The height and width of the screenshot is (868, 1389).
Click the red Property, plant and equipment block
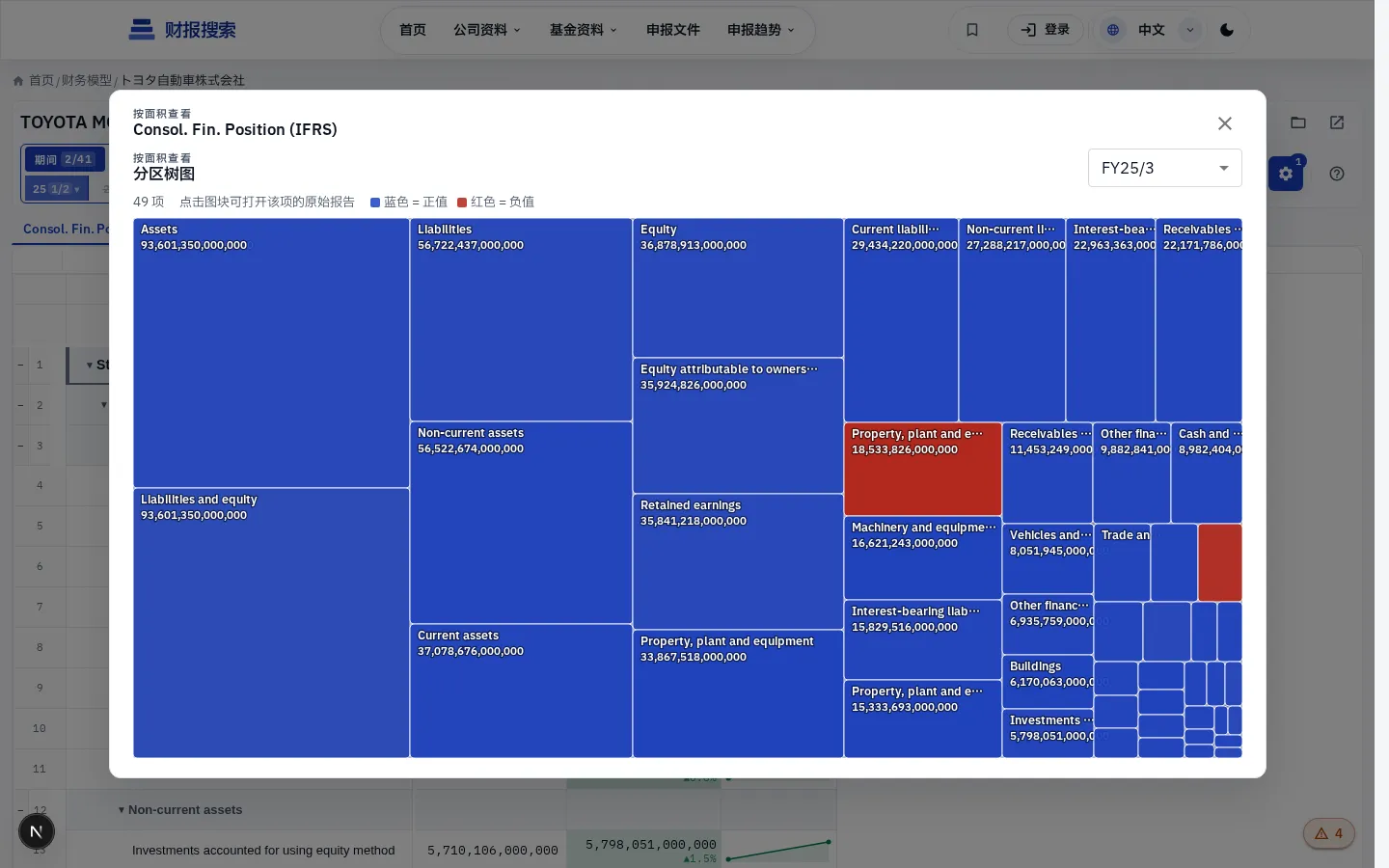coord(923,470)
